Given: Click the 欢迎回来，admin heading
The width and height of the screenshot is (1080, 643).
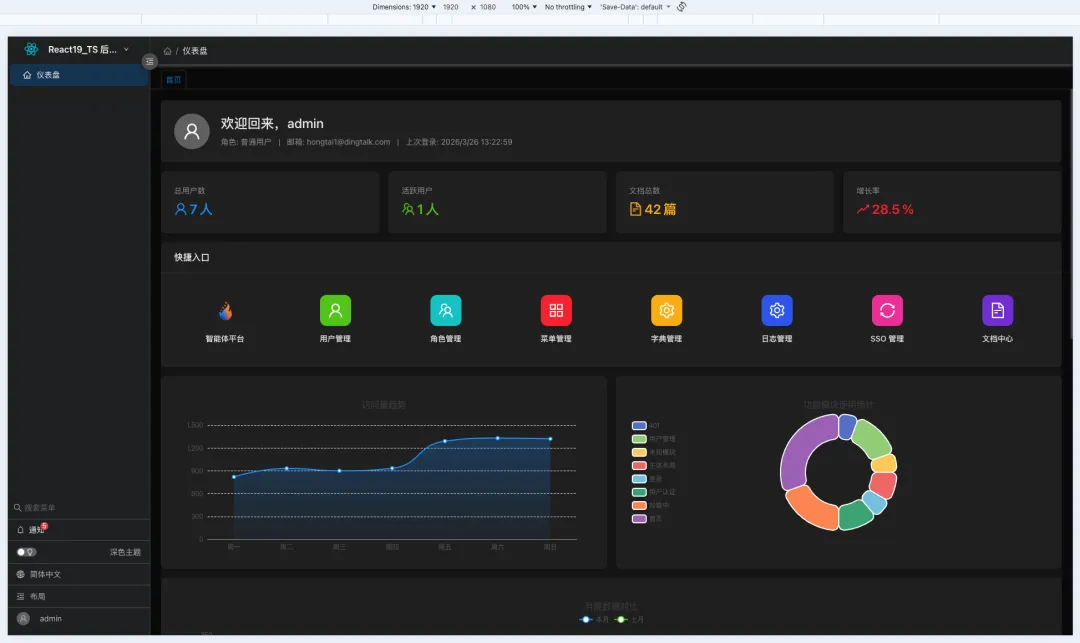Looking at the screenshot, I should point(272,123).
